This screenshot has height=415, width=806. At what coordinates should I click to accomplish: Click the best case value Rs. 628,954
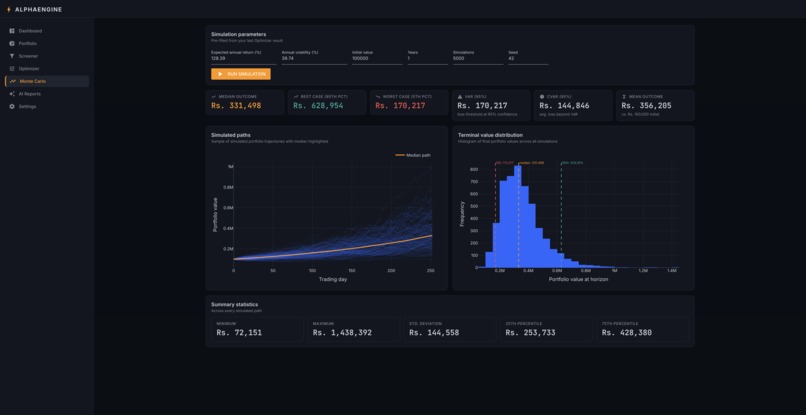[x=318, y=105]
